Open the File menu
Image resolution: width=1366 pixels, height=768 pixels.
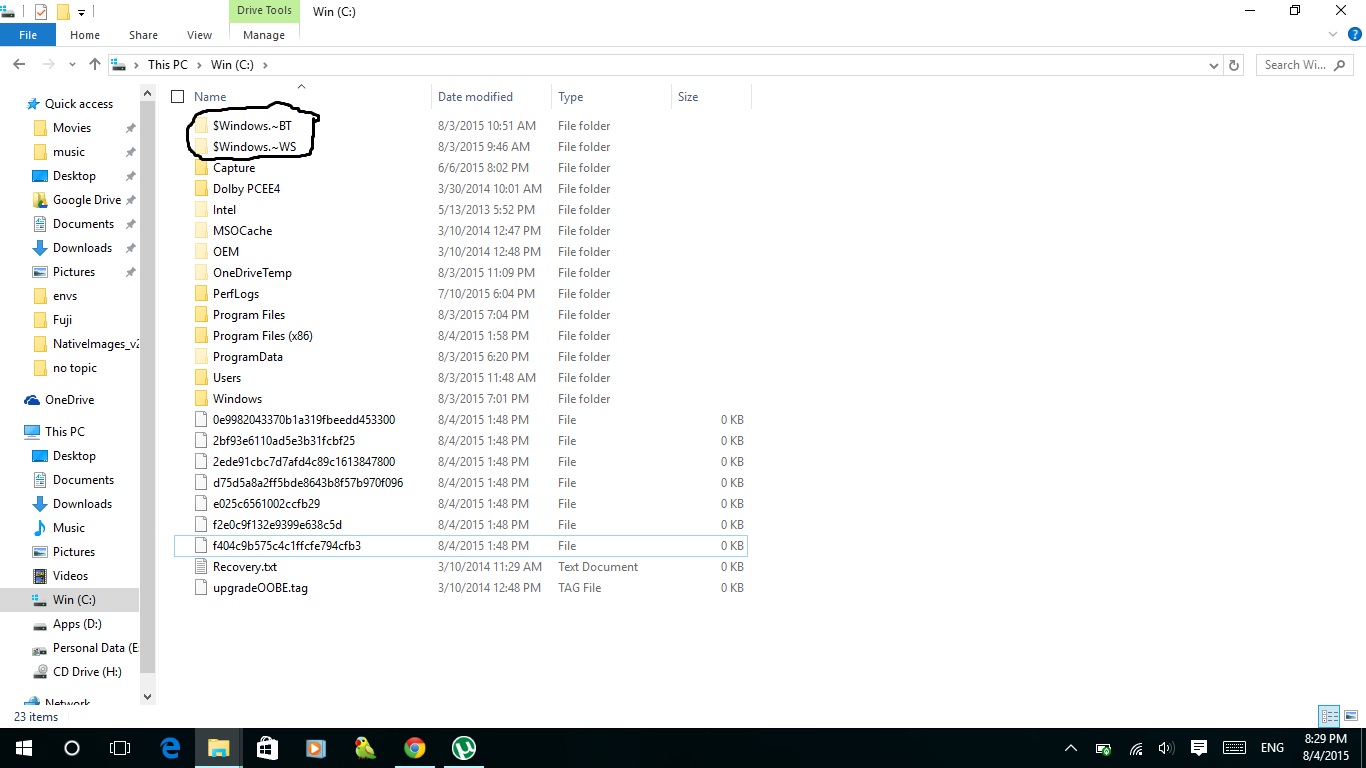coord(28,35)
